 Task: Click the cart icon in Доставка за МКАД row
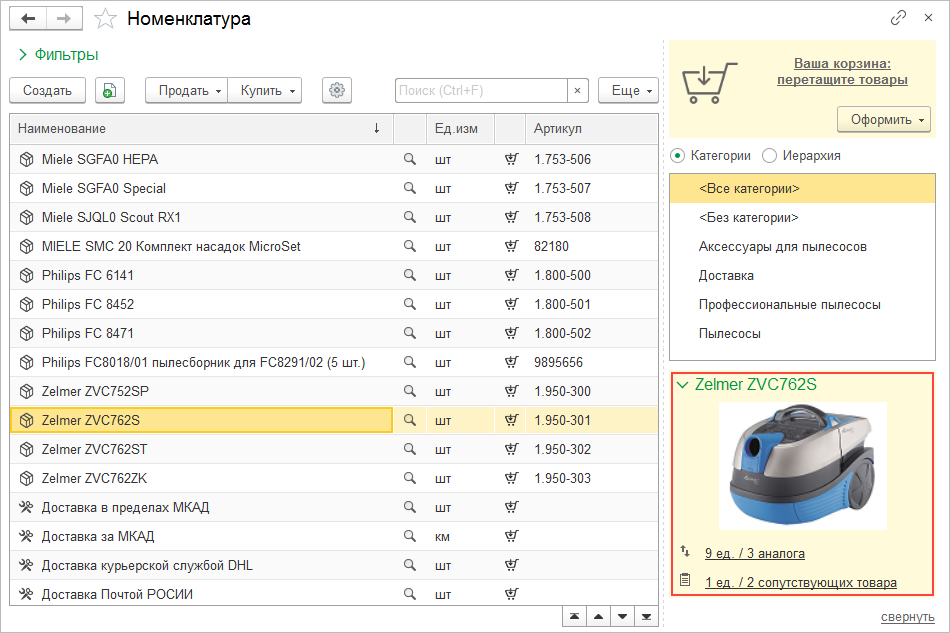point(511,536)
